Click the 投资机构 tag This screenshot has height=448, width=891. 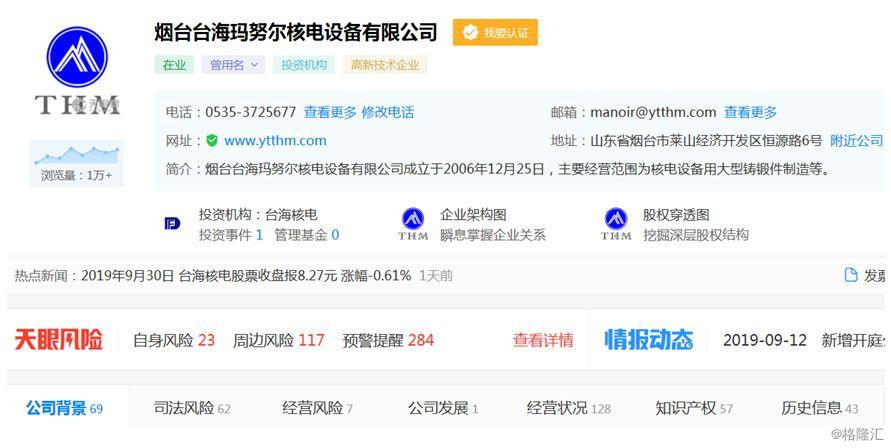[x=304, y=65]
